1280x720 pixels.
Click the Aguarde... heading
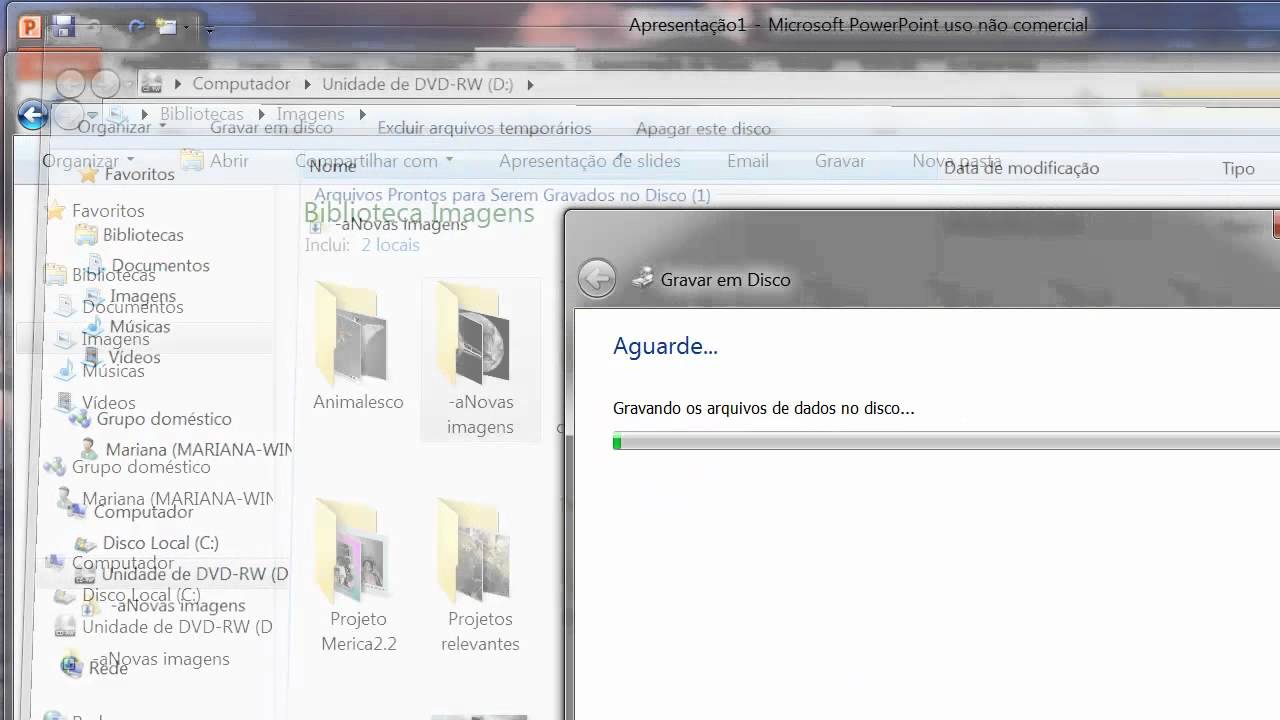tap(665, 346)
